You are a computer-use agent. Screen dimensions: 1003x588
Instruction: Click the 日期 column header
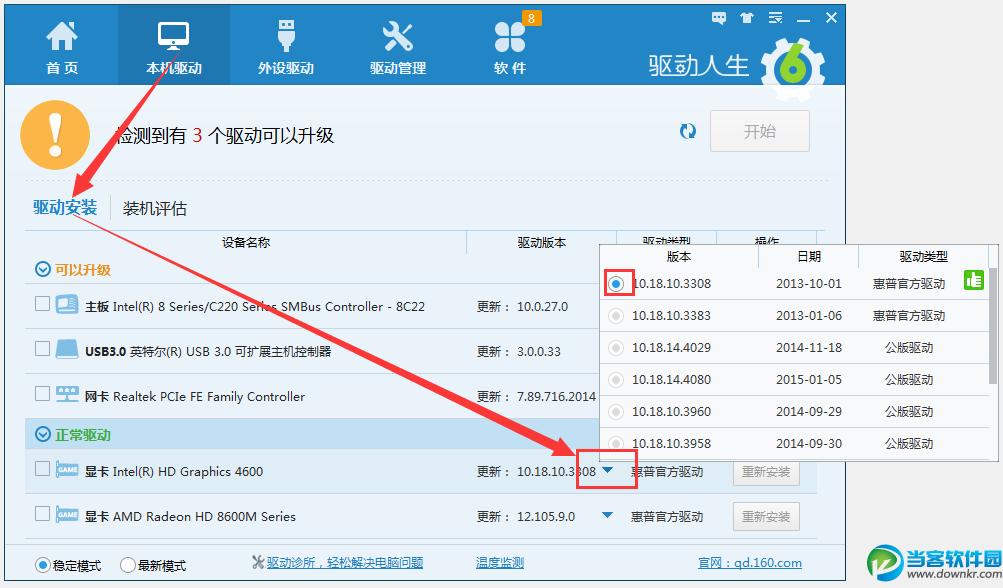809,257
